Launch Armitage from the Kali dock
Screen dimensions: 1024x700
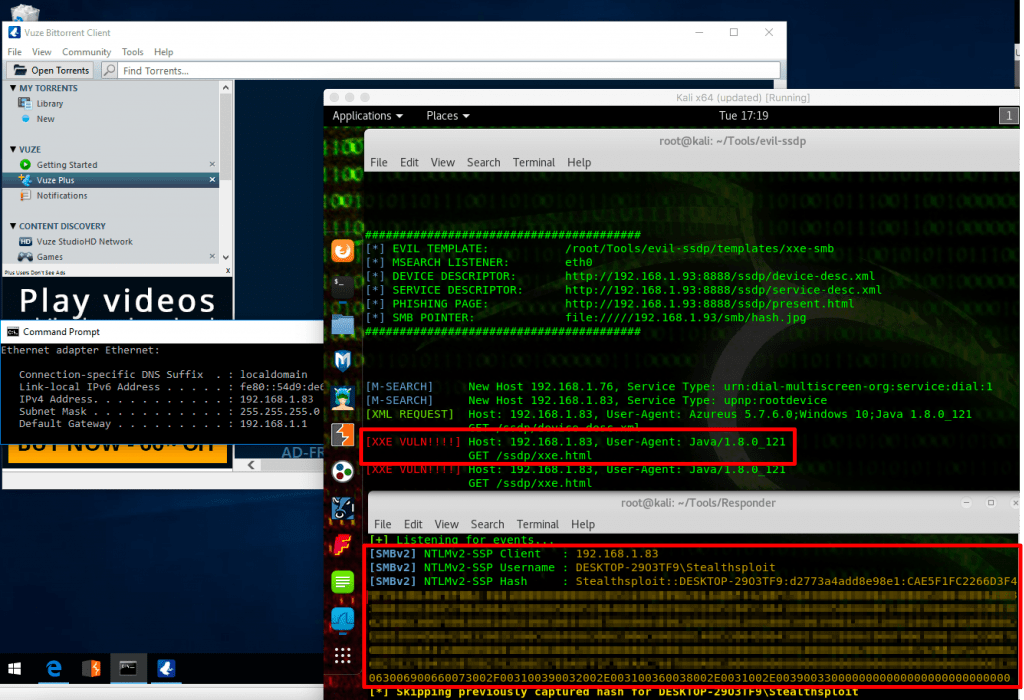343,397
